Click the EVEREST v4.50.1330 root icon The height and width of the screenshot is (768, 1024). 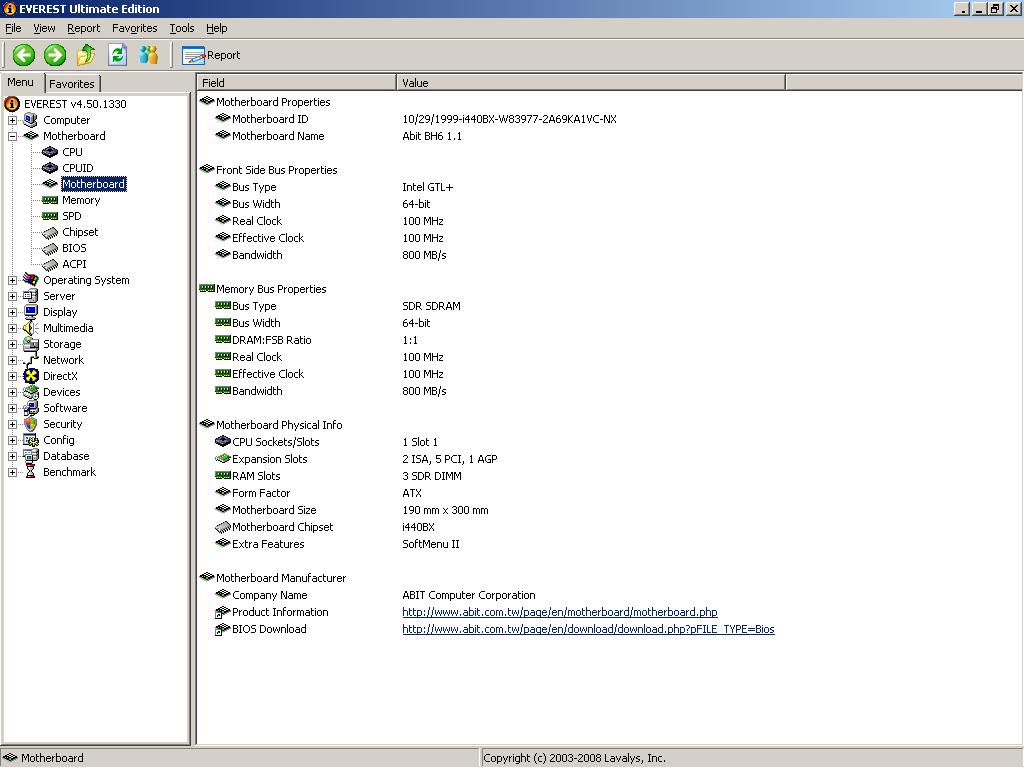click(12, 104)
